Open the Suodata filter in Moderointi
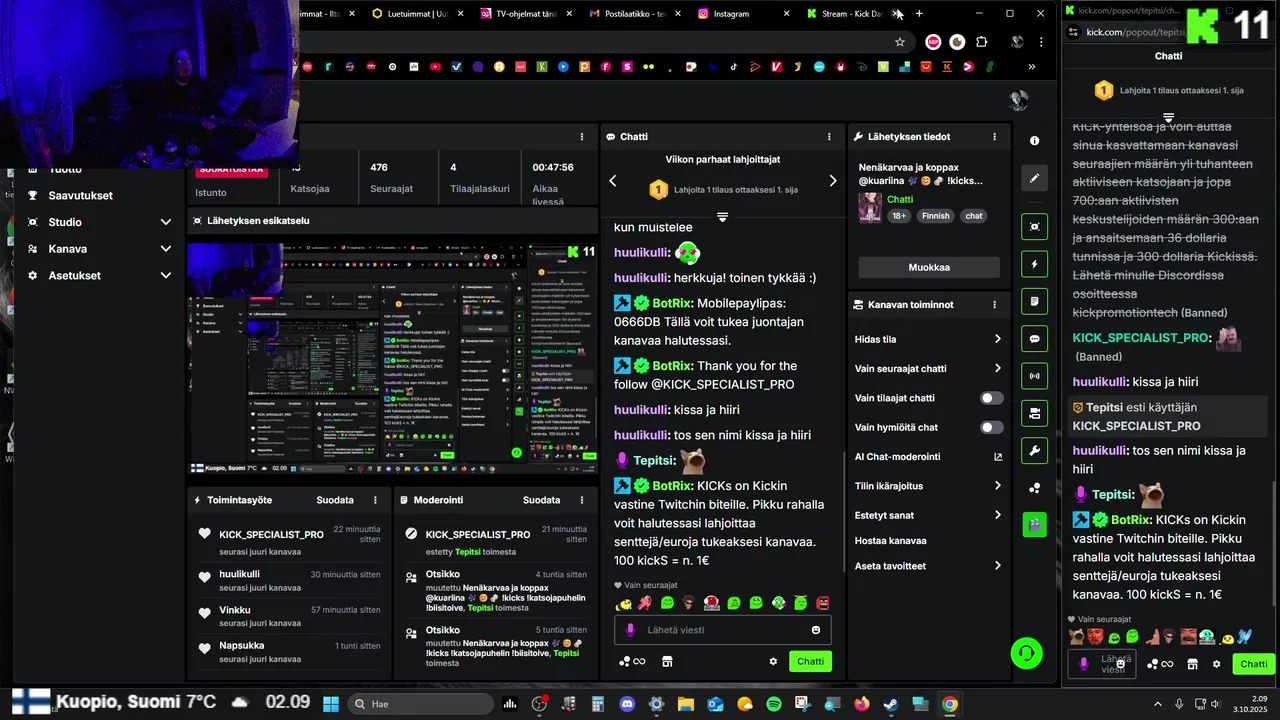The image size is (1280, 720). [541, 500]
